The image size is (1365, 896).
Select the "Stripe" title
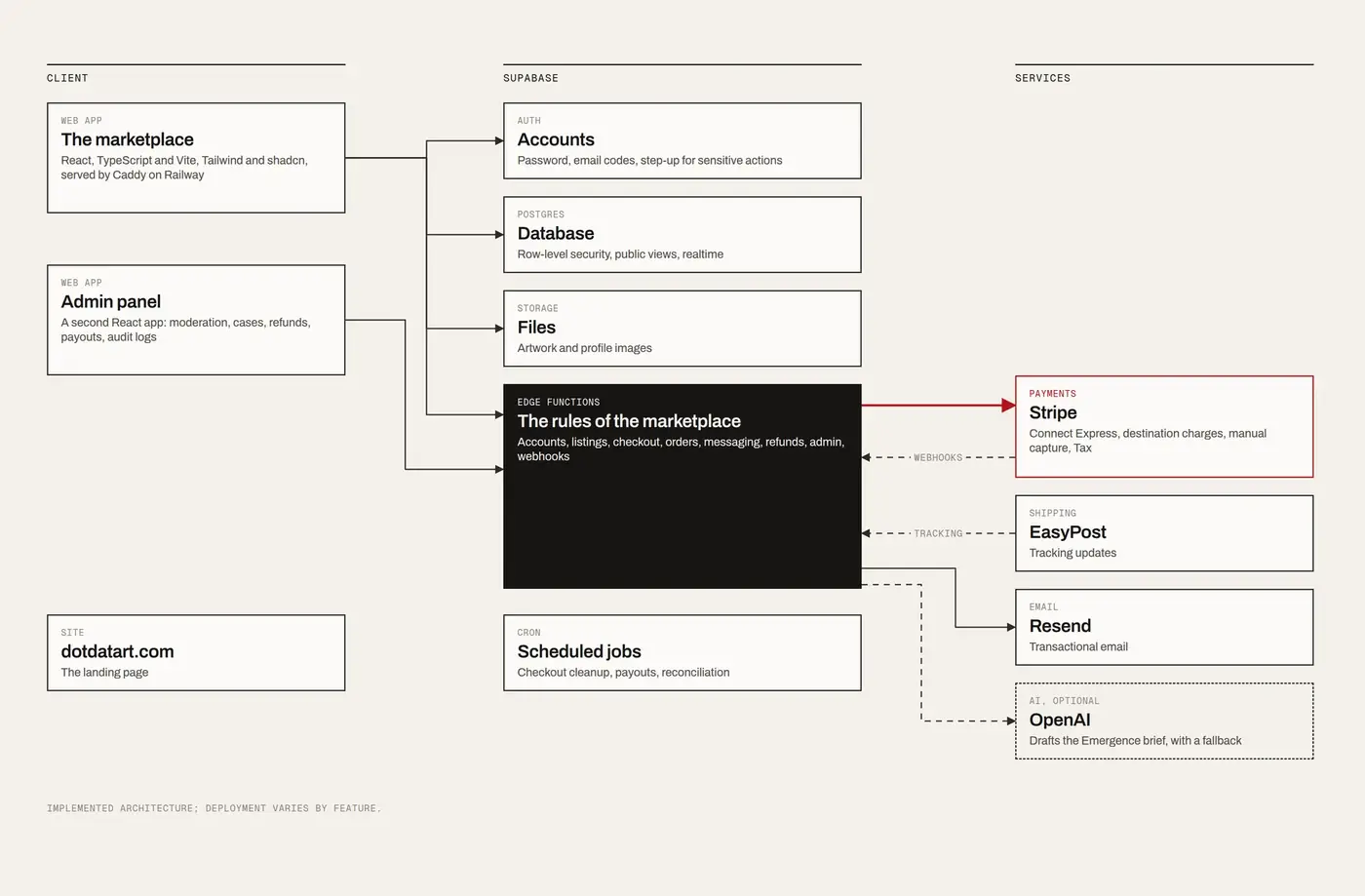(1053, 412)
